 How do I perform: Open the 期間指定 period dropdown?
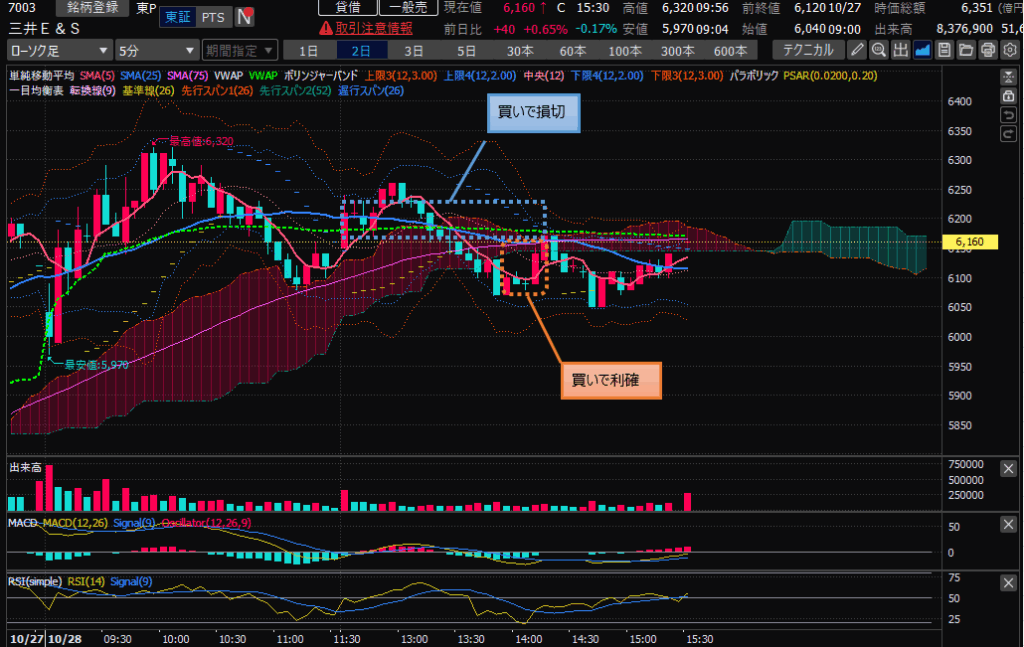pyautogui.click(x=239, y=49)
